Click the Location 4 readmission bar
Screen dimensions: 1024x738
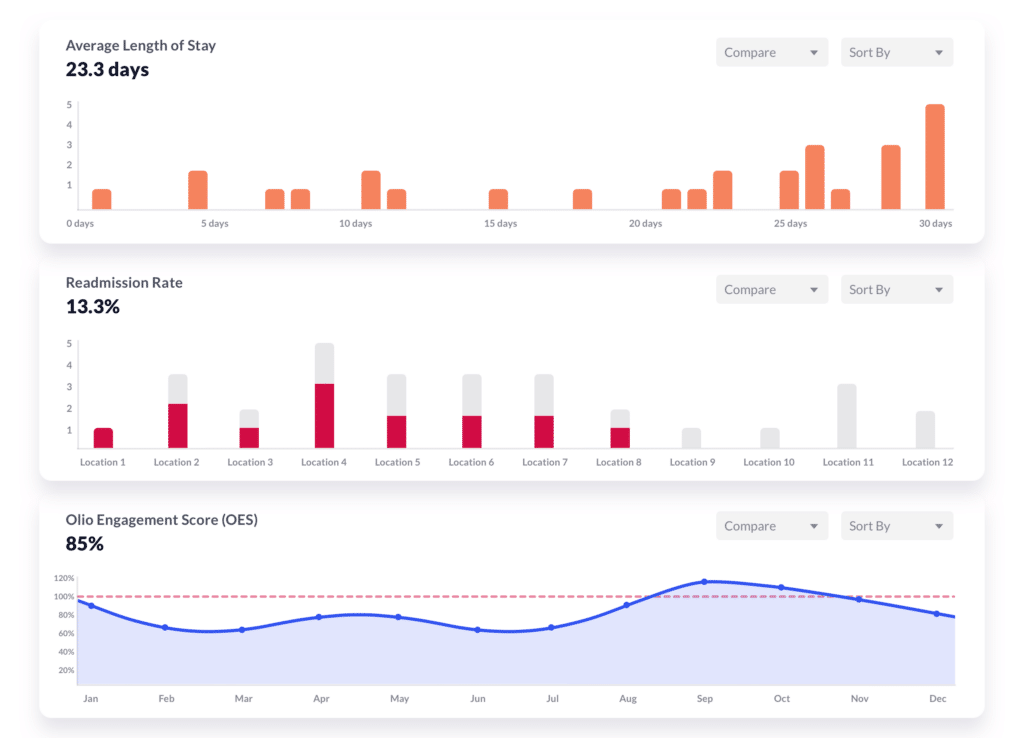coord(325,395)
